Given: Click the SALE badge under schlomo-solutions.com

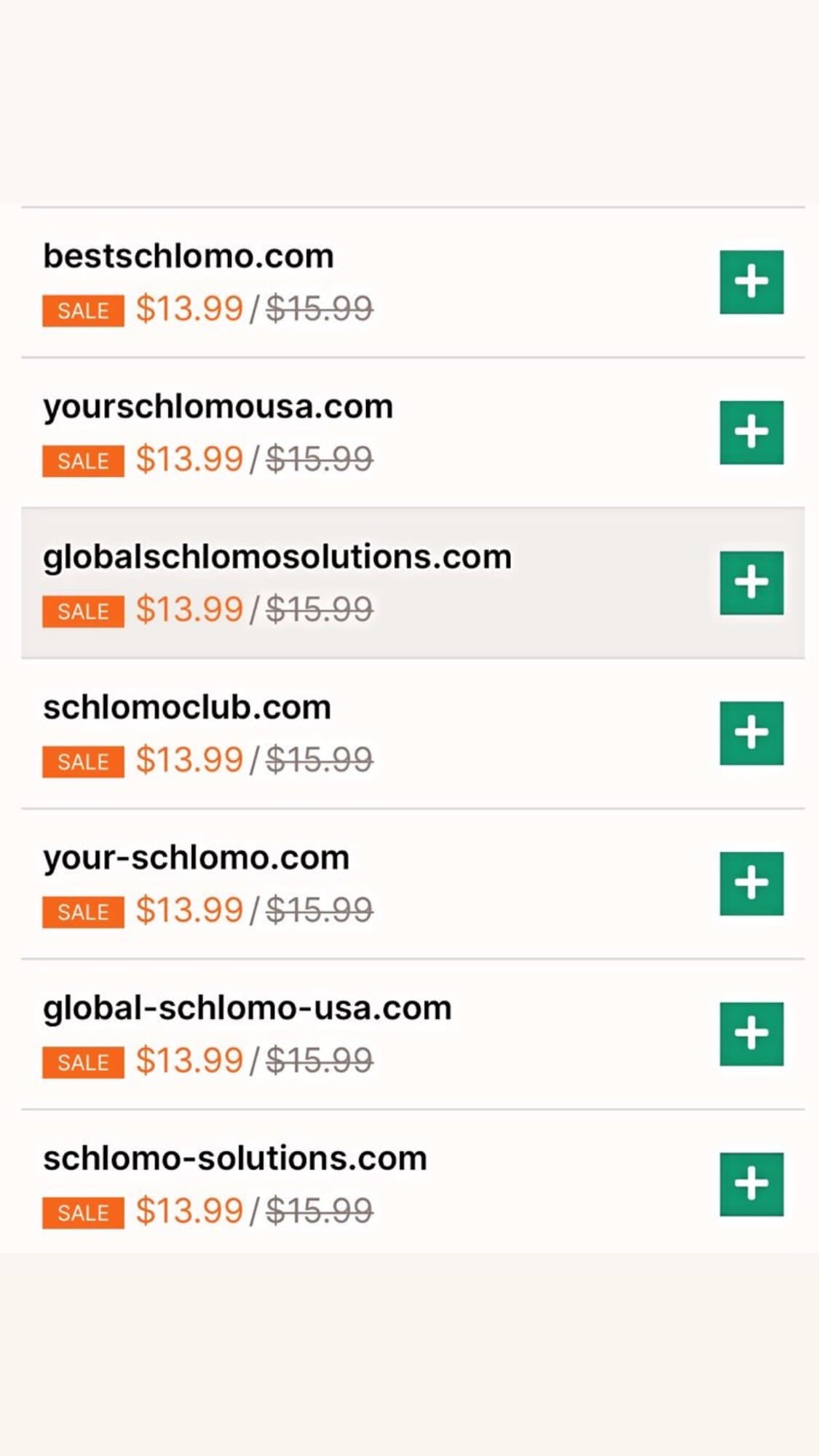Looking at the screenshot, I should (x=83, y=1213).
